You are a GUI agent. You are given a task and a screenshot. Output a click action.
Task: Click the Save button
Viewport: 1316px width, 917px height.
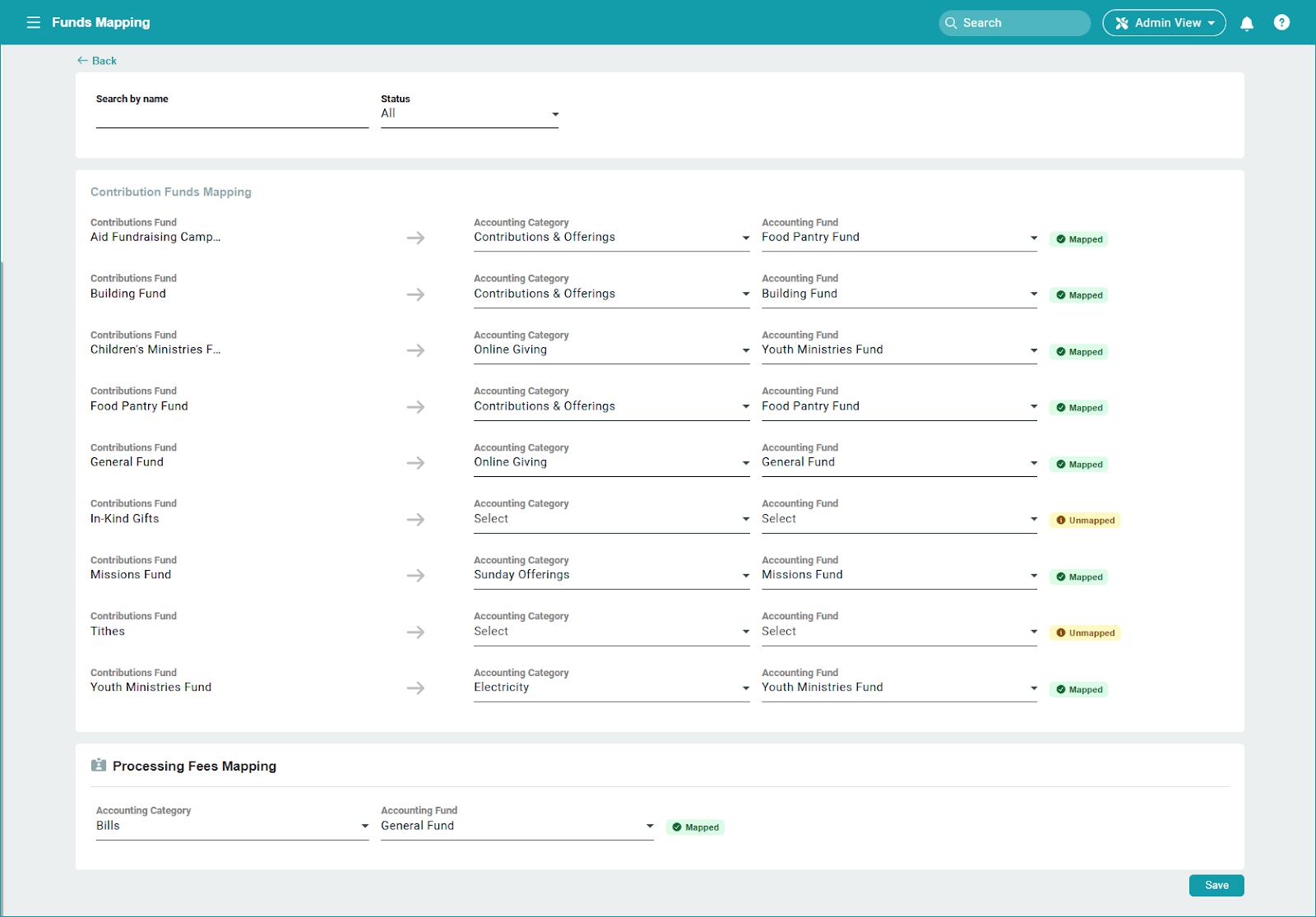pos(1216,885)
